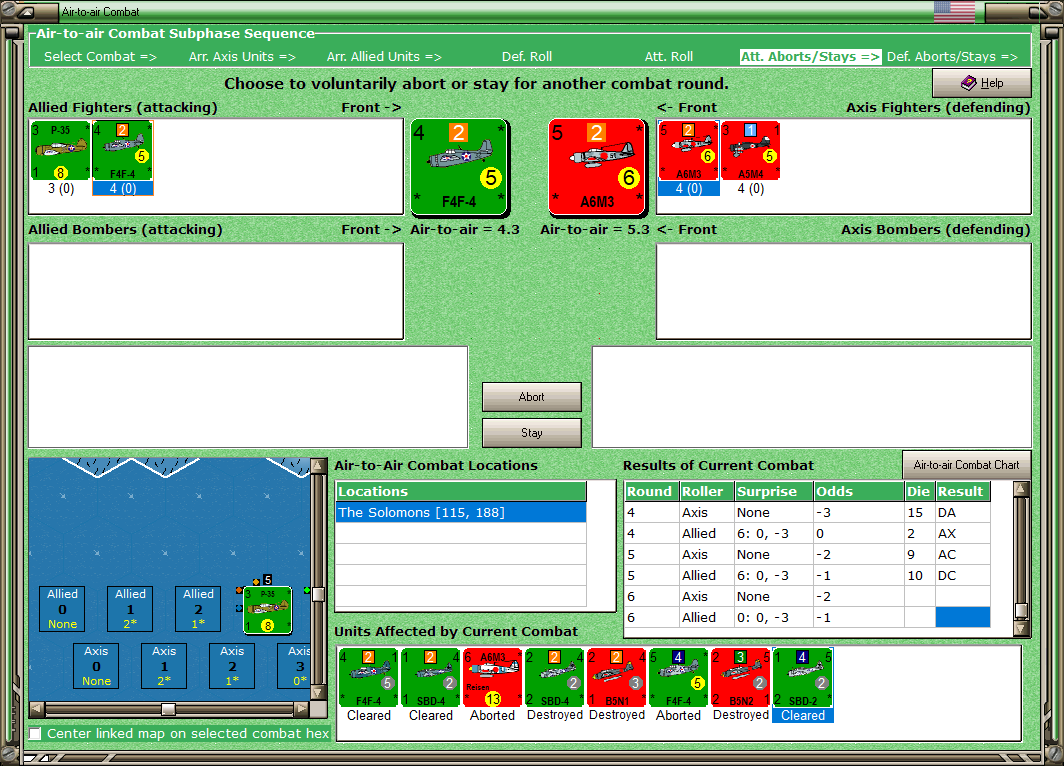Click the map horizontal scrollbar left arrow
The image size is (1064, 766).
(37, 709)
